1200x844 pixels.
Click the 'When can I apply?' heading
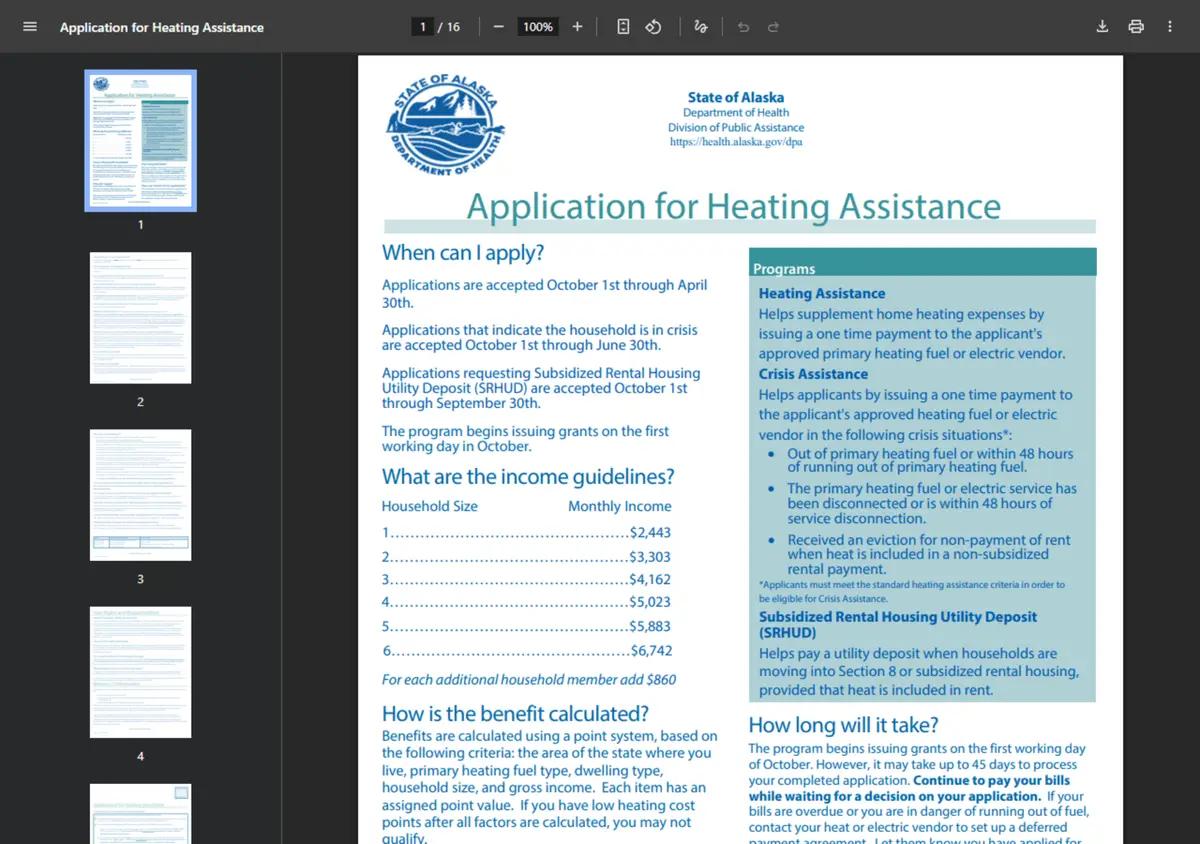463,253
